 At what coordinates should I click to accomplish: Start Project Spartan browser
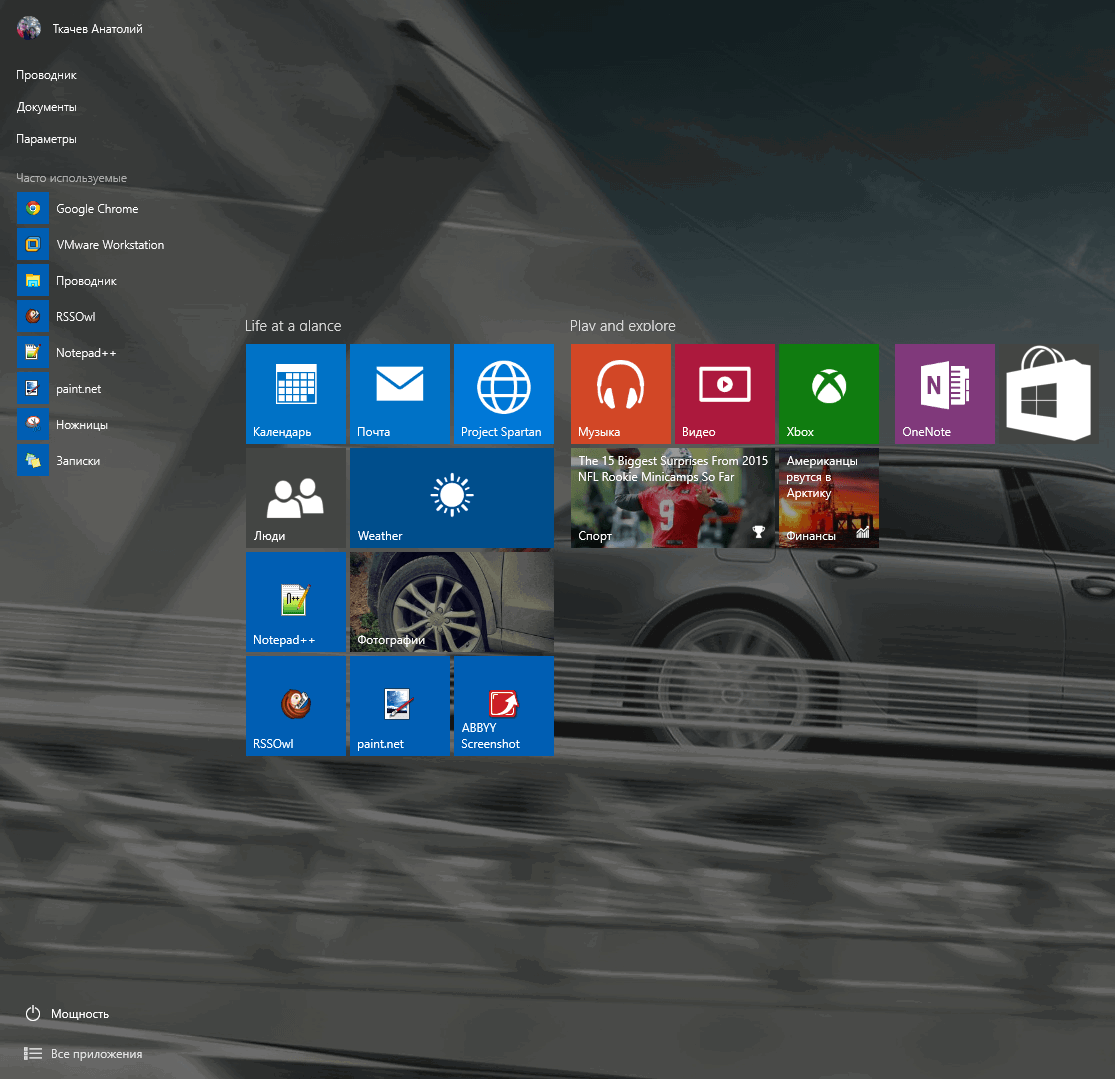503,393
